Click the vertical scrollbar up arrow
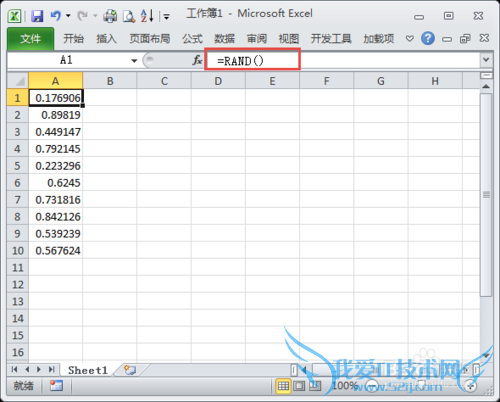The height and width of the screenshot is (402, 500). point(486,86)
